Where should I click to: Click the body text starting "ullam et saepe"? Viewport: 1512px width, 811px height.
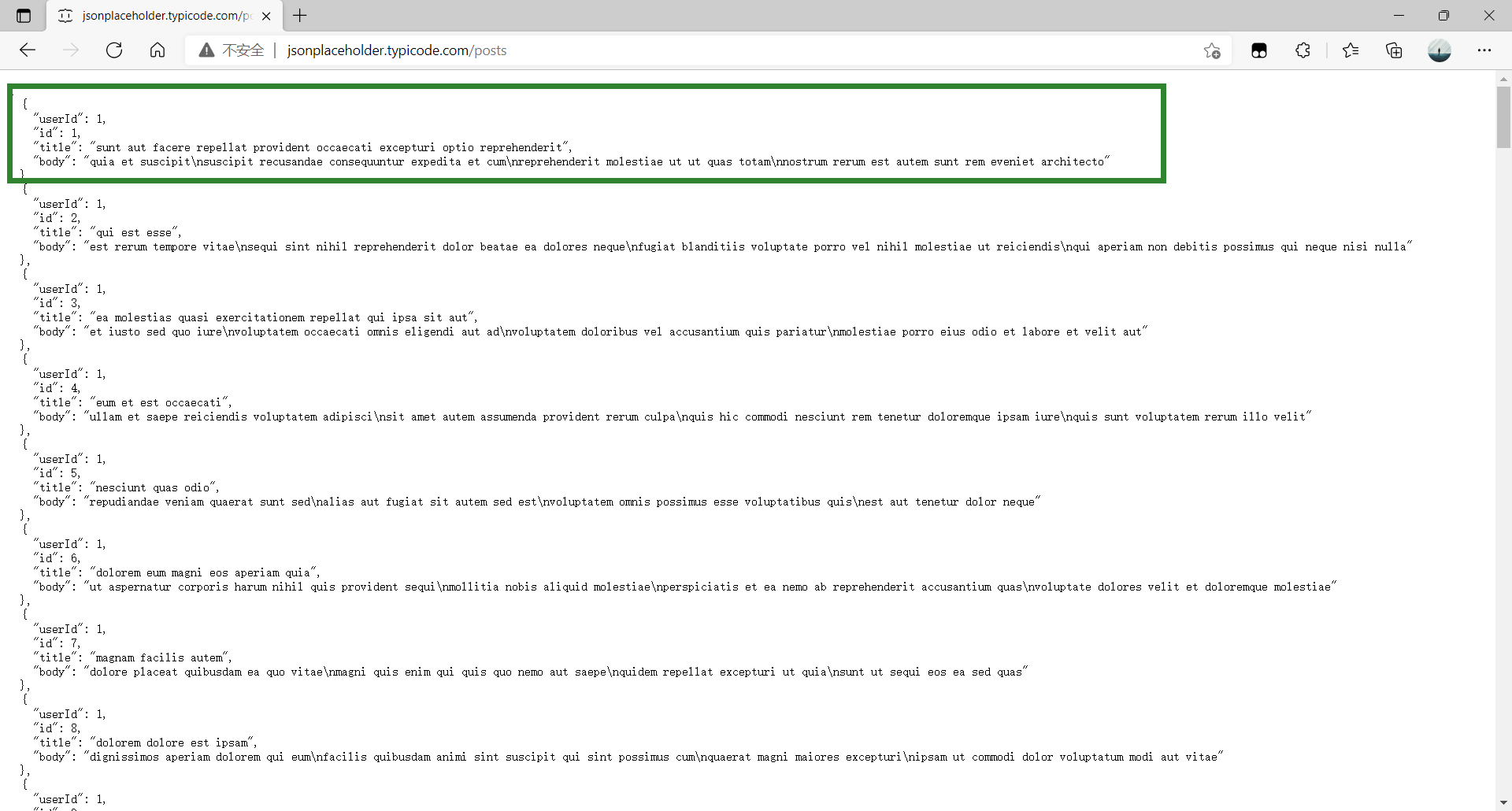pos(698,417)
